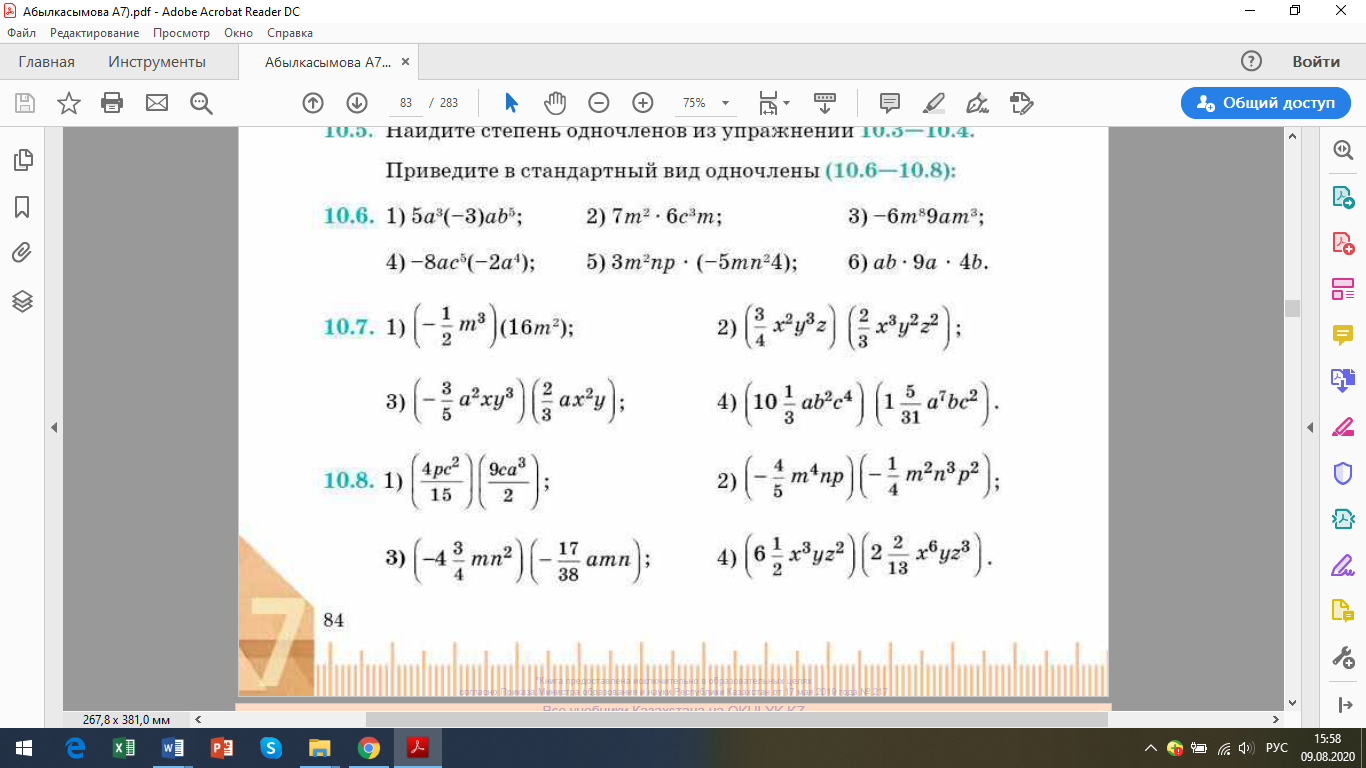Open the Просмотр menu
Screen dimensions: 1366x768
coord(181,32)
